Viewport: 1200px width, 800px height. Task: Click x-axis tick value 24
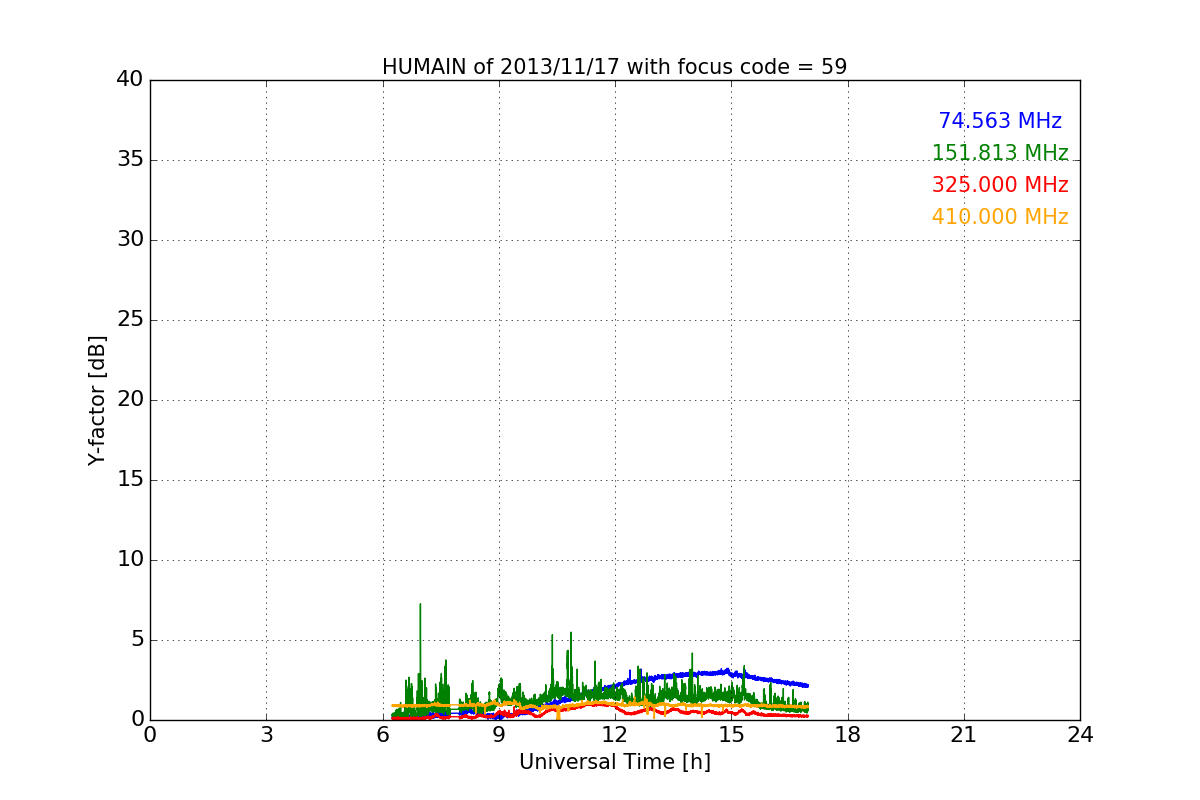[1080, 735]
